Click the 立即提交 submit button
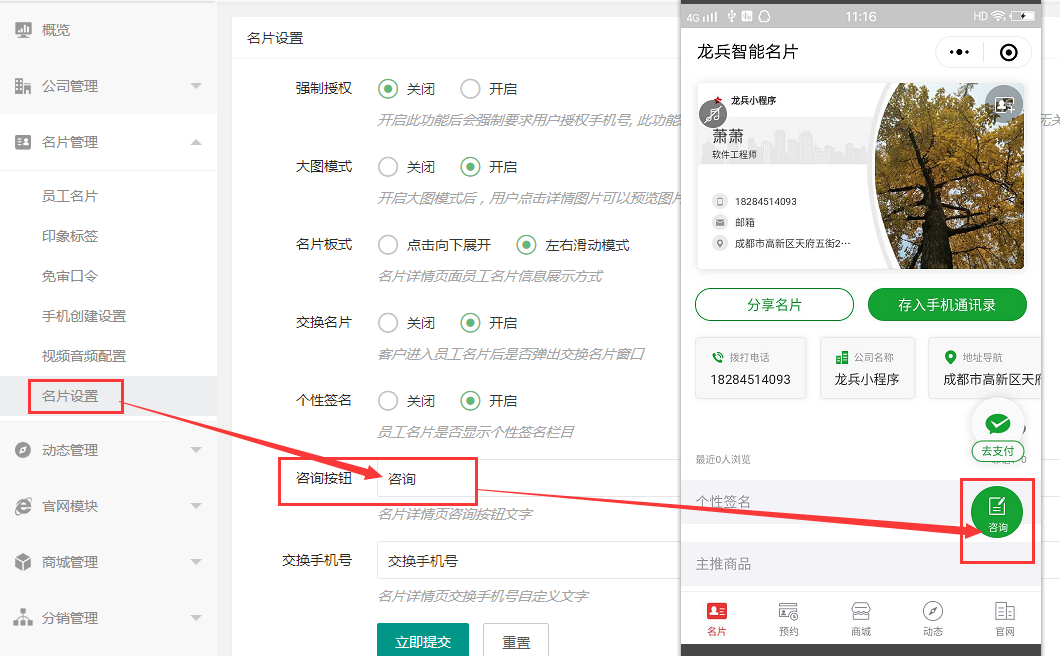The height and width of the screenshot is (656, 1060). click(x=422, y=642)
